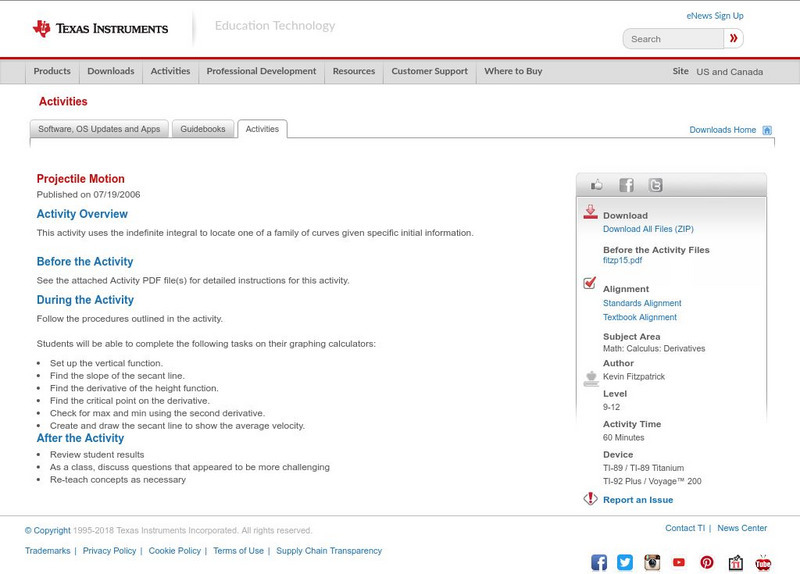
Task: Click the thumbs-up like icon
Action: point(596,185)
